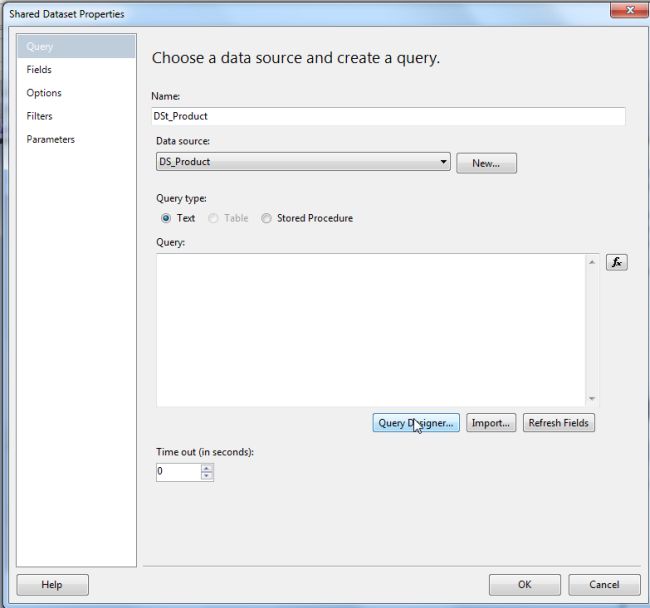
Task: Click inside the Query text area
Action: coord(371,330)
